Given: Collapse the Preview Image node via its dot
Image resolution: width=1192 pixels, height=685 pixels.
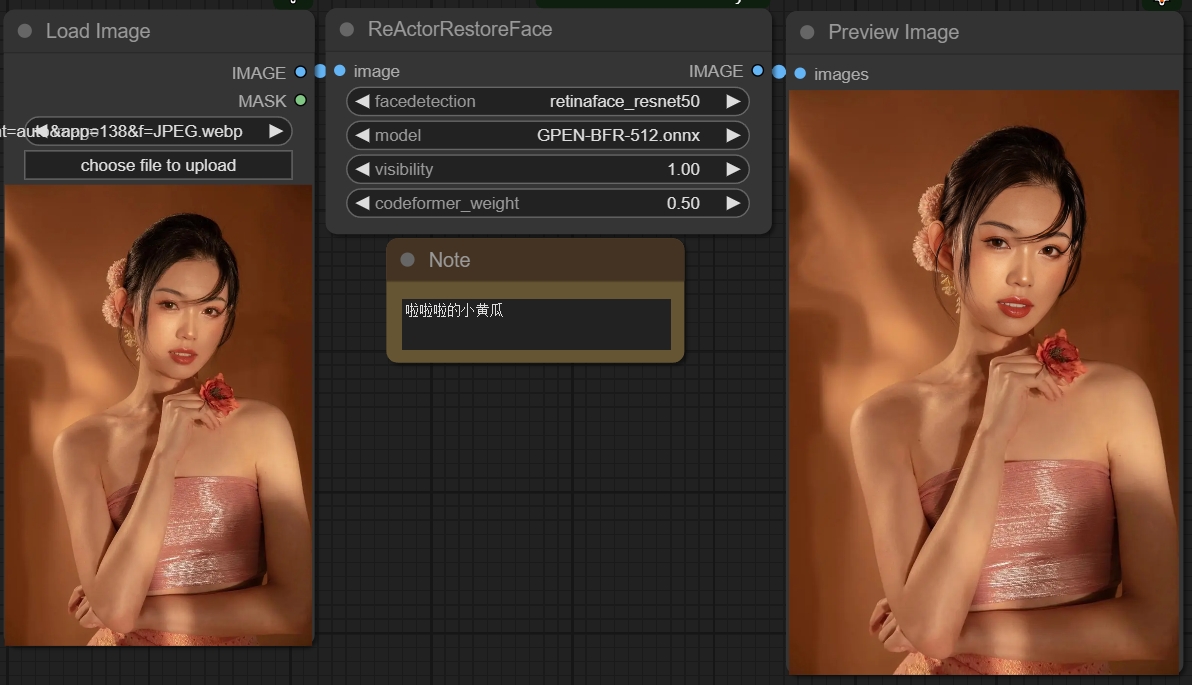Looking at the screenshot, I should (807, 33).
